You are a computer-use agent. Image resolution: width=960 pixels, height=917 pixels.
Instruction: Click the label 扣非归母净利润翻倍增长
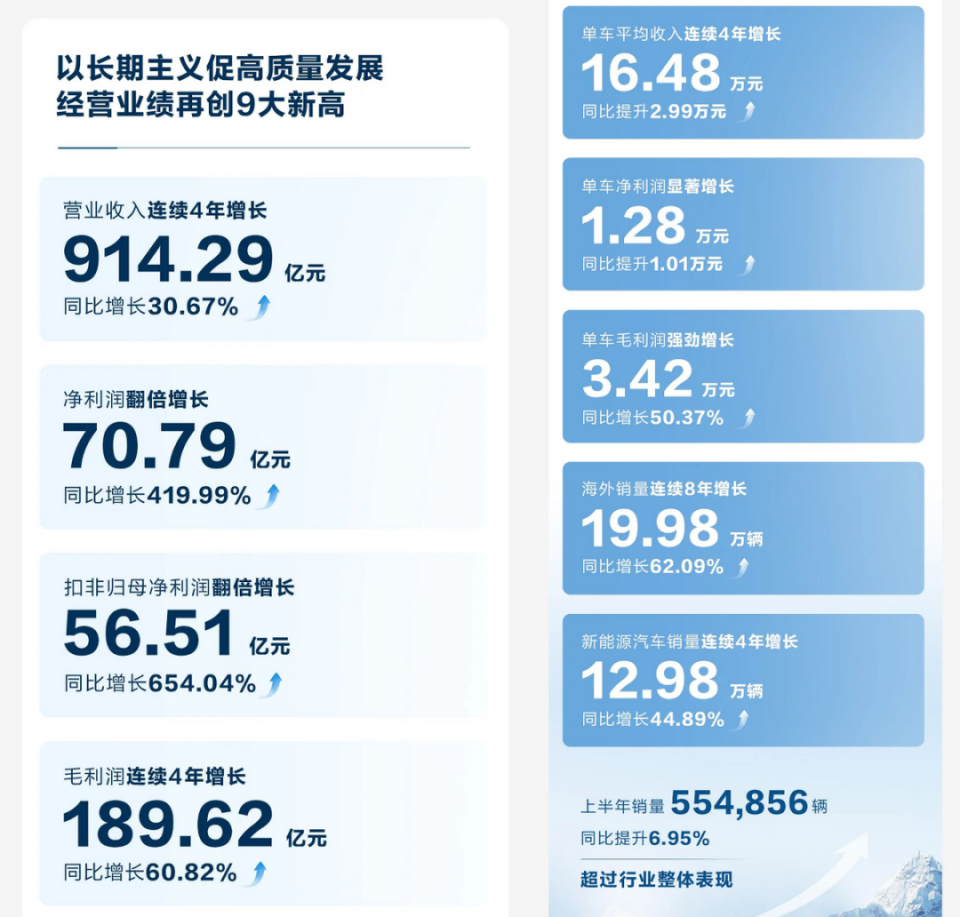click(179, 588)
